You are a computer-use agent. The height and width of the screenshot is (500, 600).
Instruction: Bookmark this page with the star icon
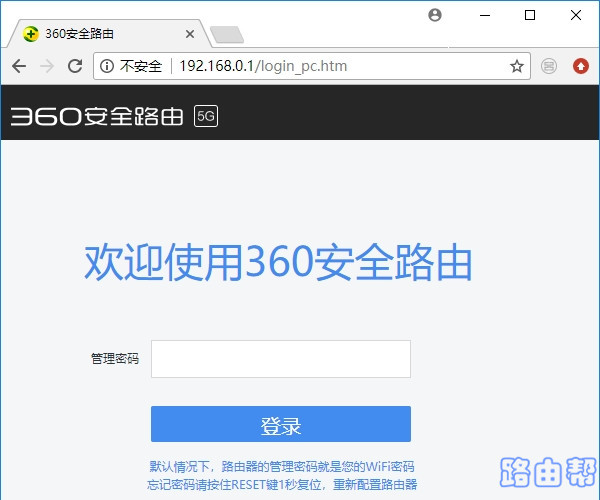coord(517,66)
